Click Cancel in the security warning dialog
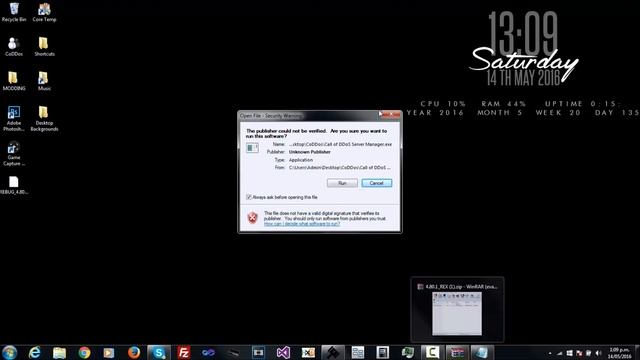The image size is (640, 360). point(376,183)
